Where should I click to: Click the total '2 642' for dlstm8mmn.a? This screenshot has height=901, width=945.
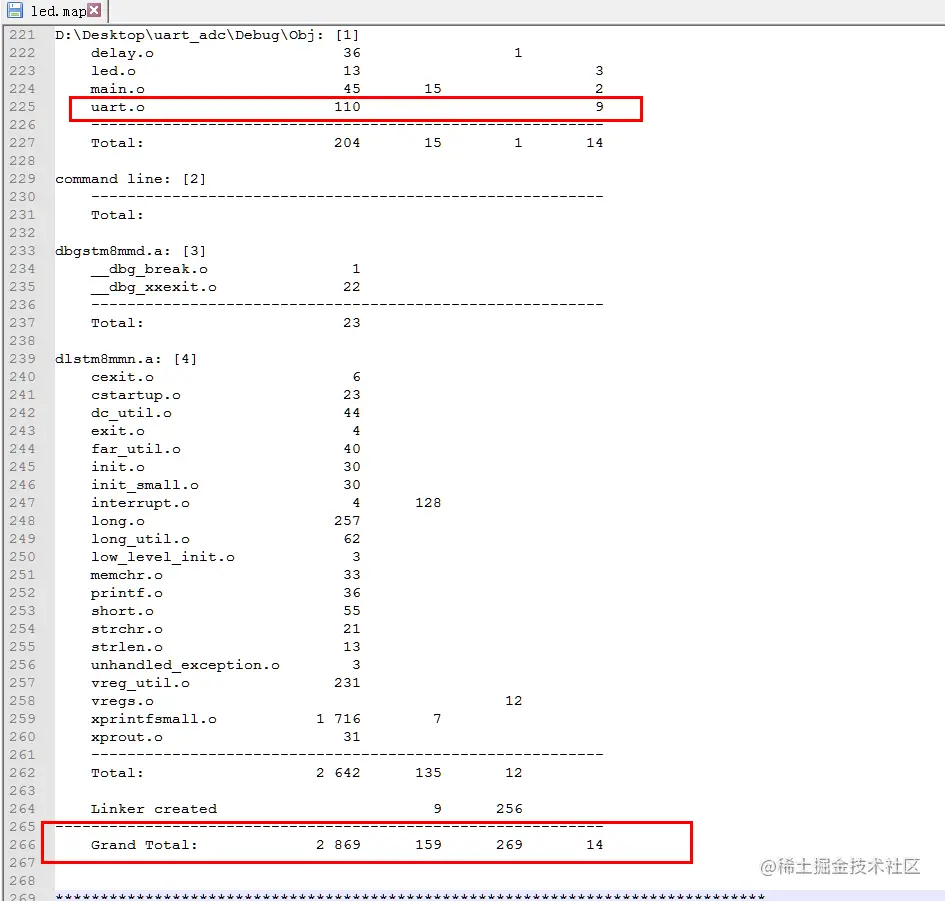(338, 773)
